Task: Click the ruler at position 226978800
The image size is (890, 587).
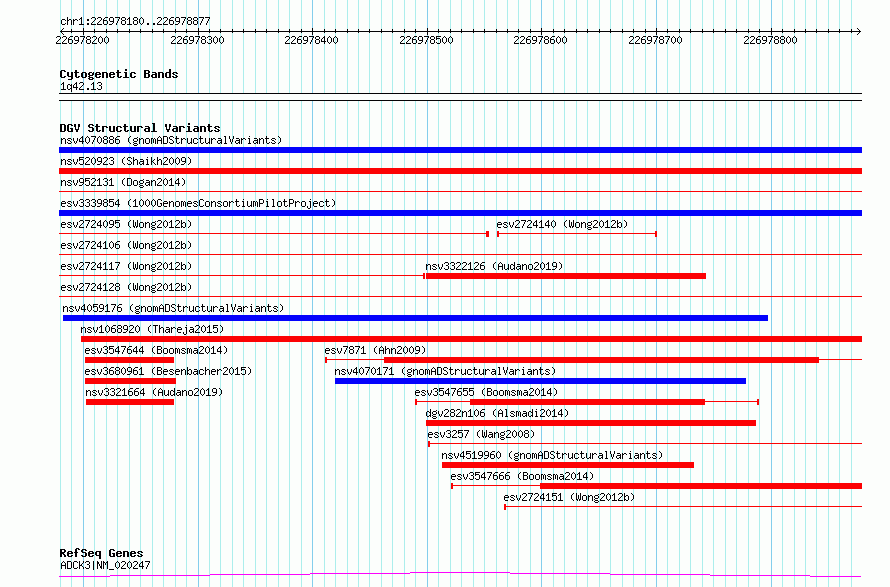Action: coord(770,40)
